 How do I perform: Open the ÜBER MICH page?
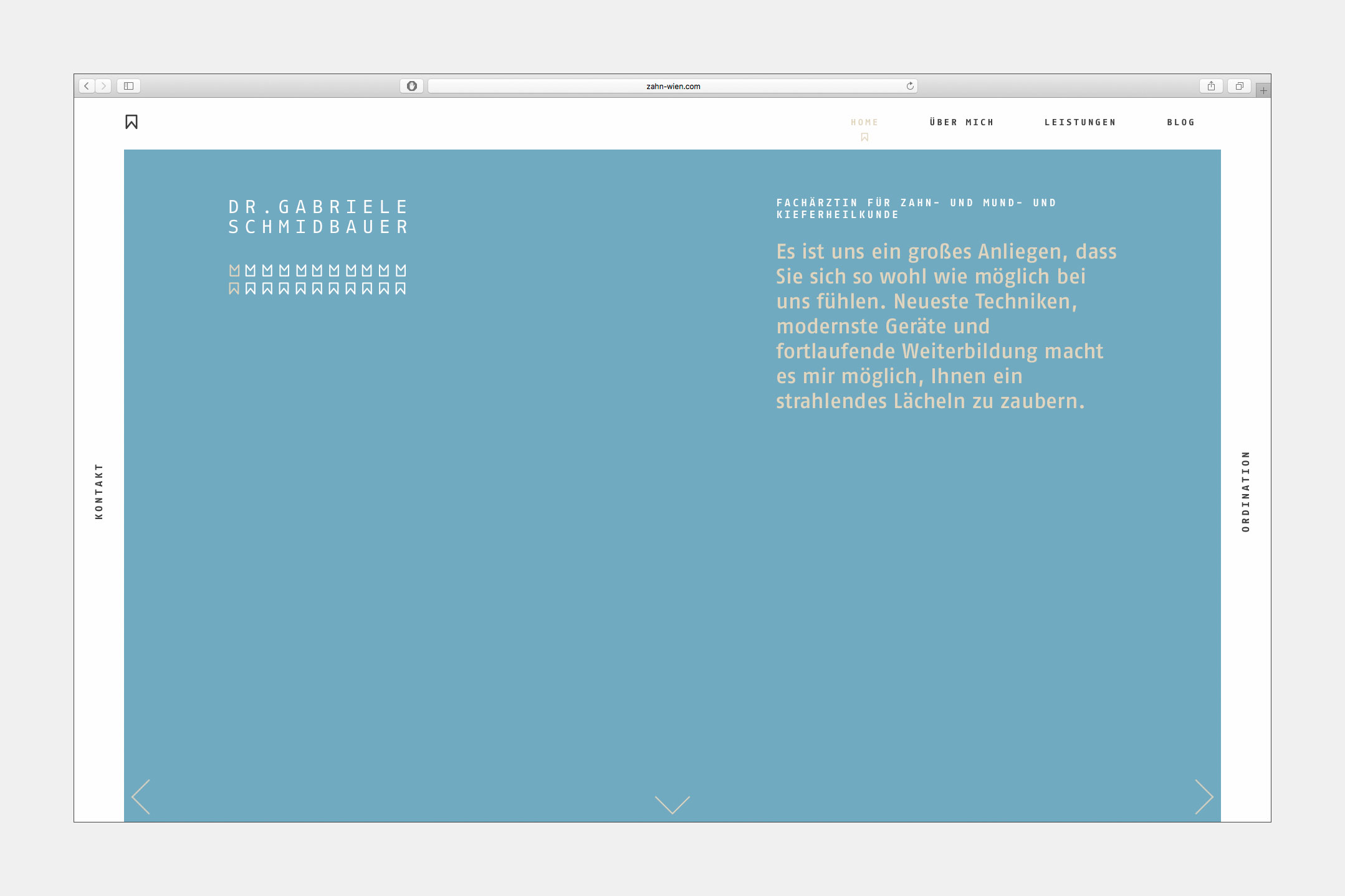coord(962,122)
